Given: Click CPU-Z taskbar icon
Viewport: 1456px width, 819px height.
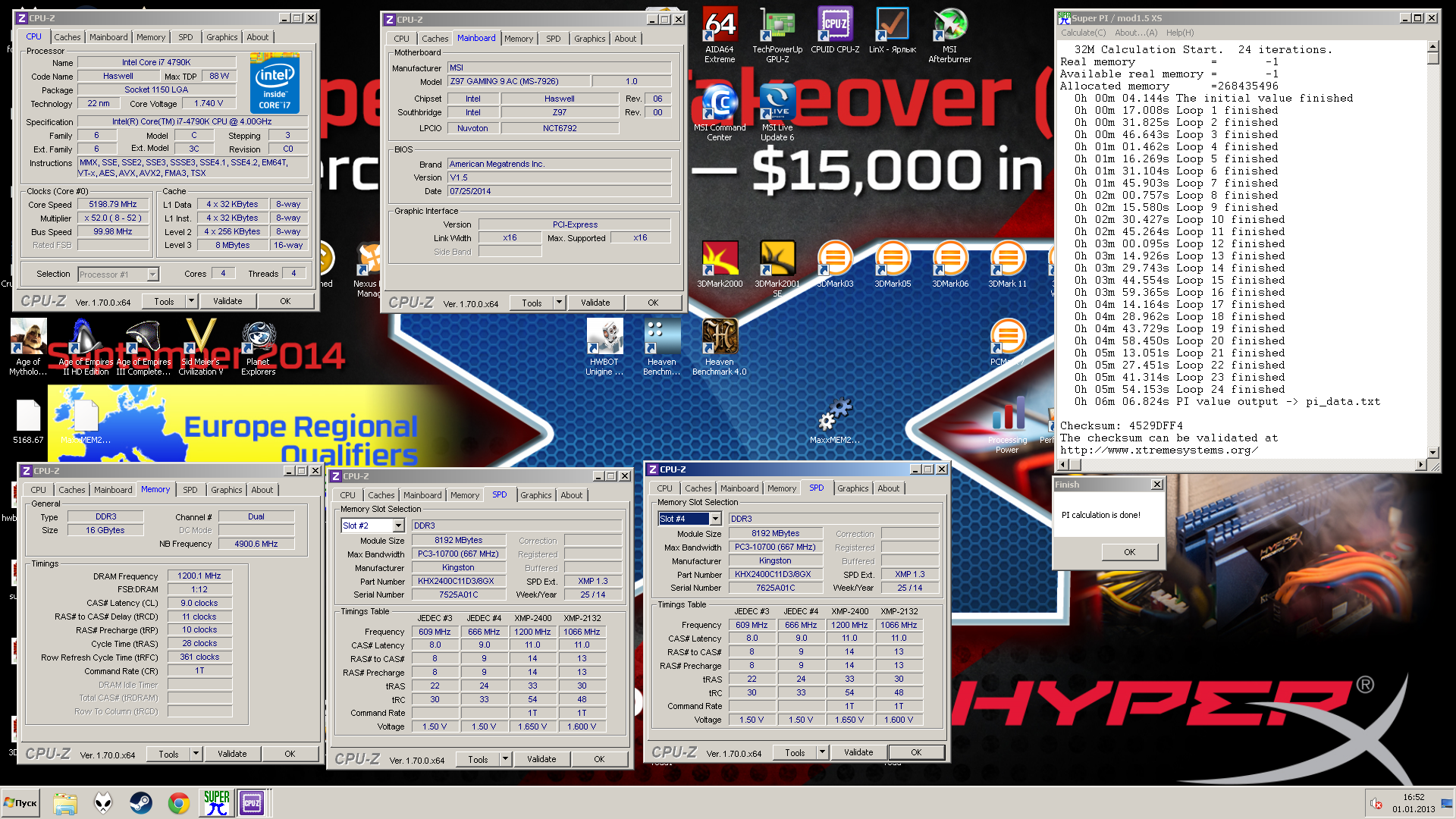Looking at the screenshot, I should tap(252, 802).
